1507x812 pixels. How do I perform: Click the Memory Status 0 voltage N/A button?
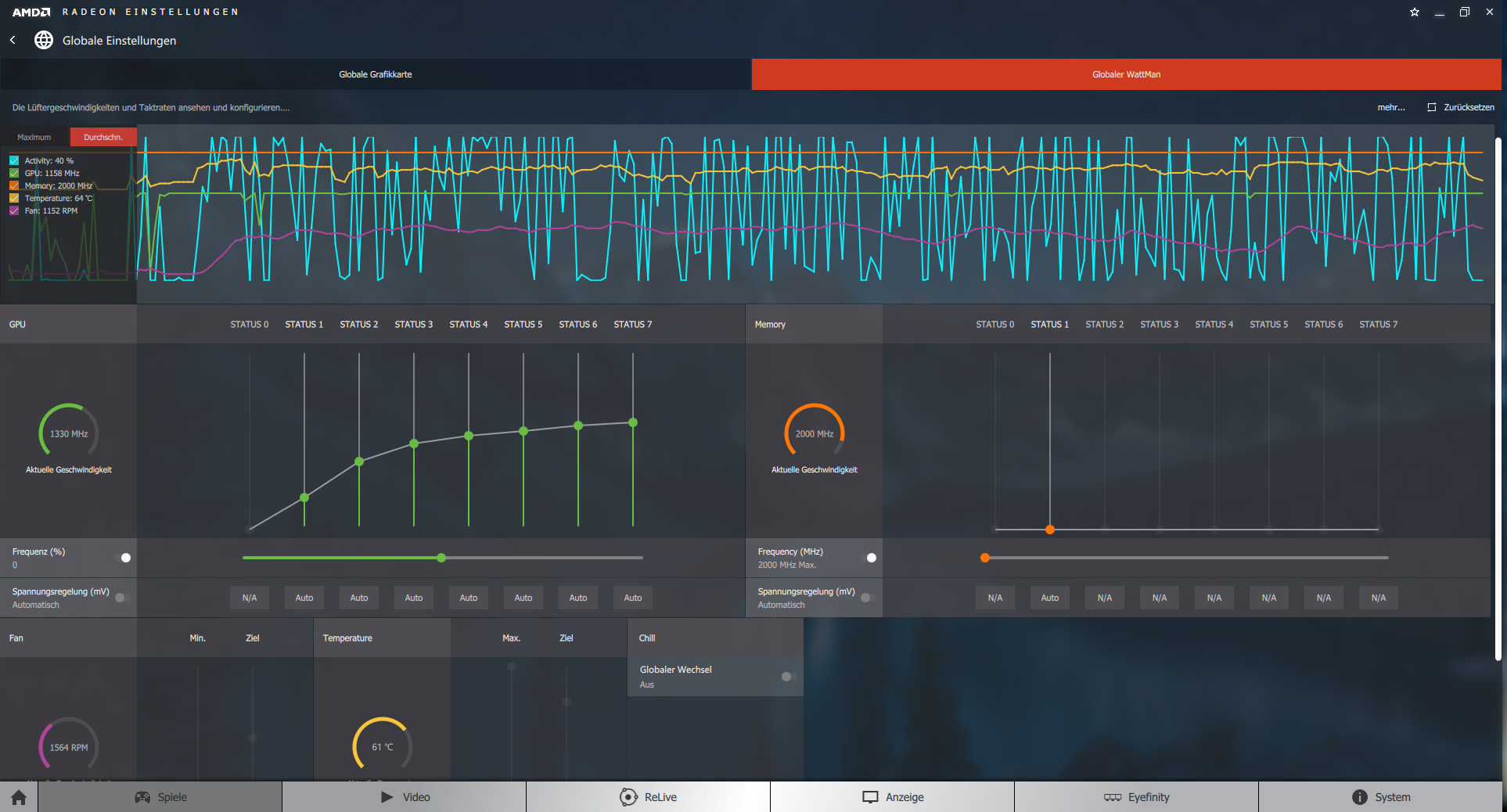click(995, 598)
